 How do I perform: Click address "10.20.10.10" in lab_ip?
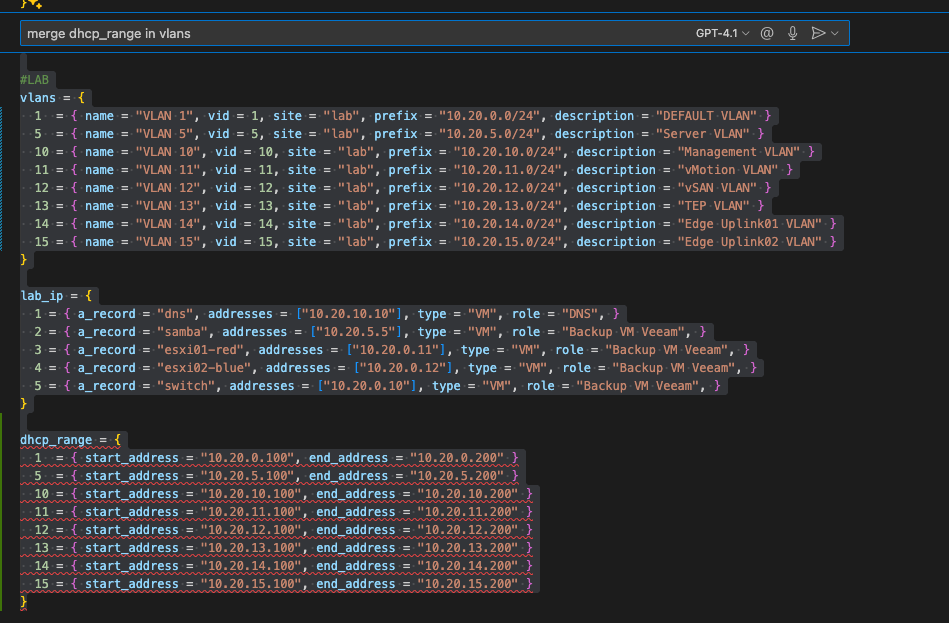click(x=349, y=314)
